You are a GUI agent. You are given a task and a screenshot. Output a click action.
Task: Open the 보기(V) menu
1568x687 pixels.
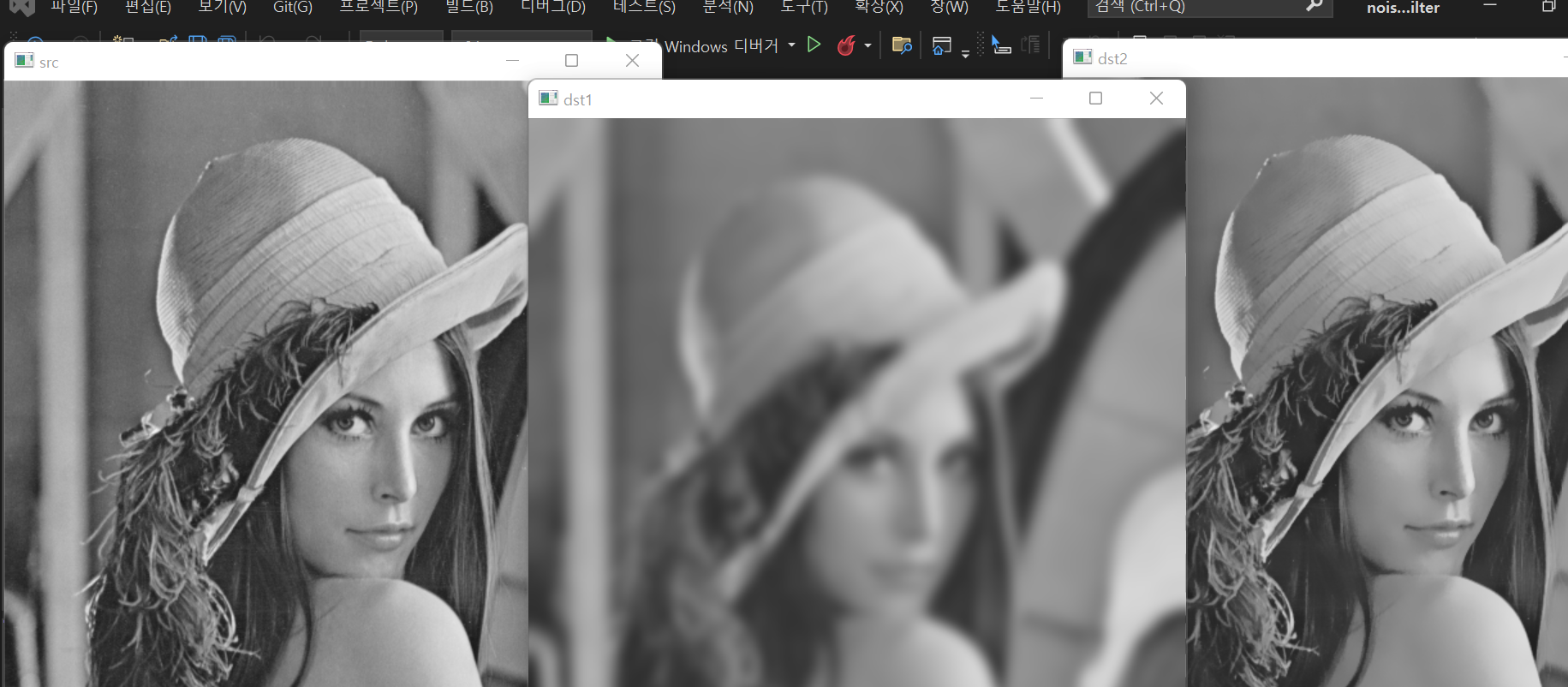223,7
